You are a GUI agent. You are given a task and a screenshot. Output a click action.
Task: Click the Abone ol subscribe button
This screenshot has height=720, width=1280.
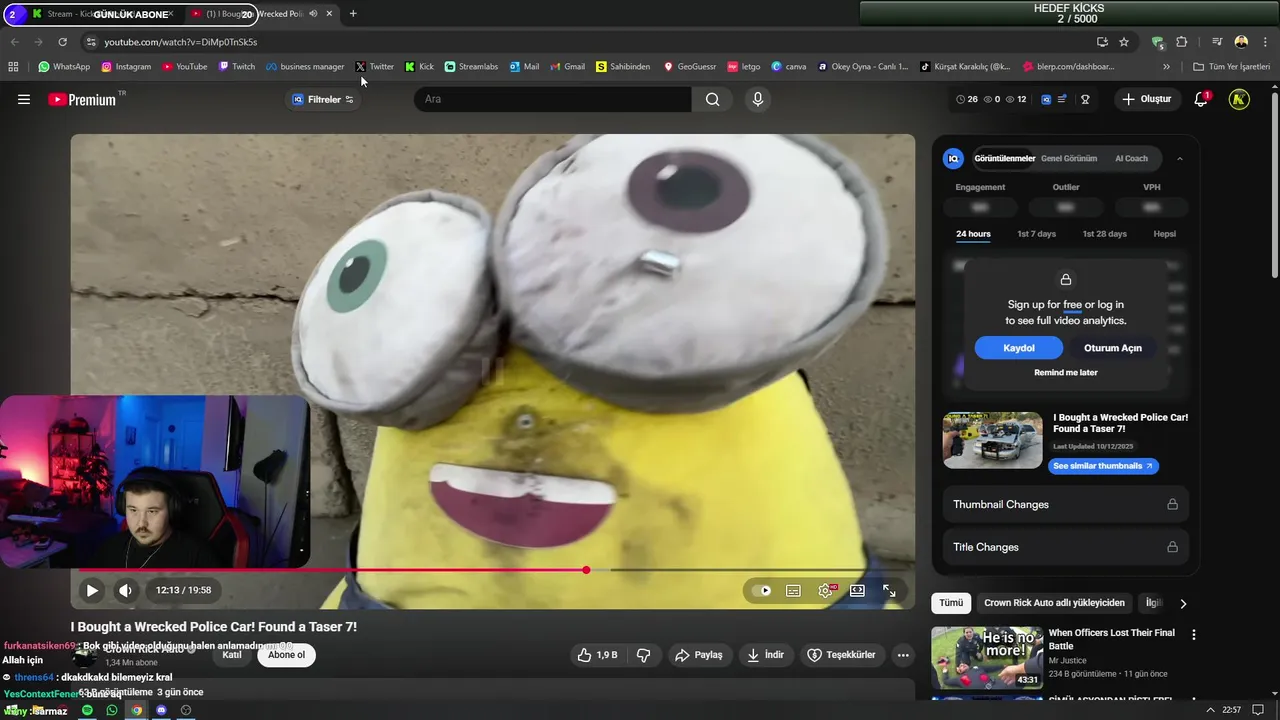pos(286,655)
